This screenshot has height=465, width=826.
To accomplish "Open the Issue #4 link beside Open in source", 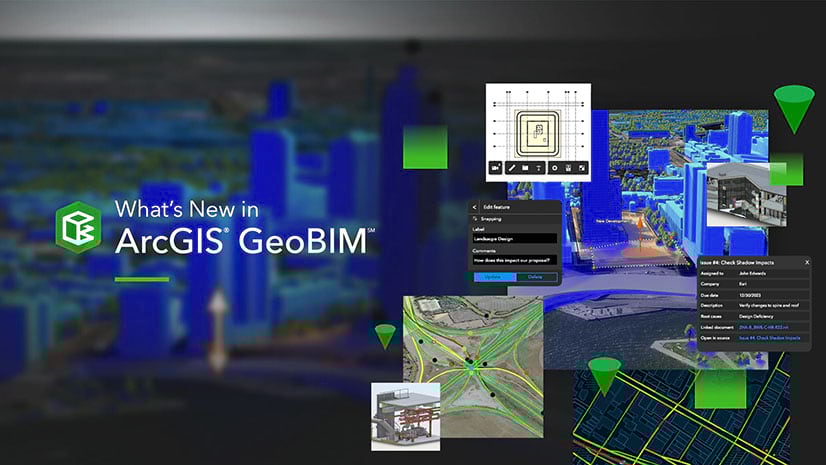I will tap(769, 338).
